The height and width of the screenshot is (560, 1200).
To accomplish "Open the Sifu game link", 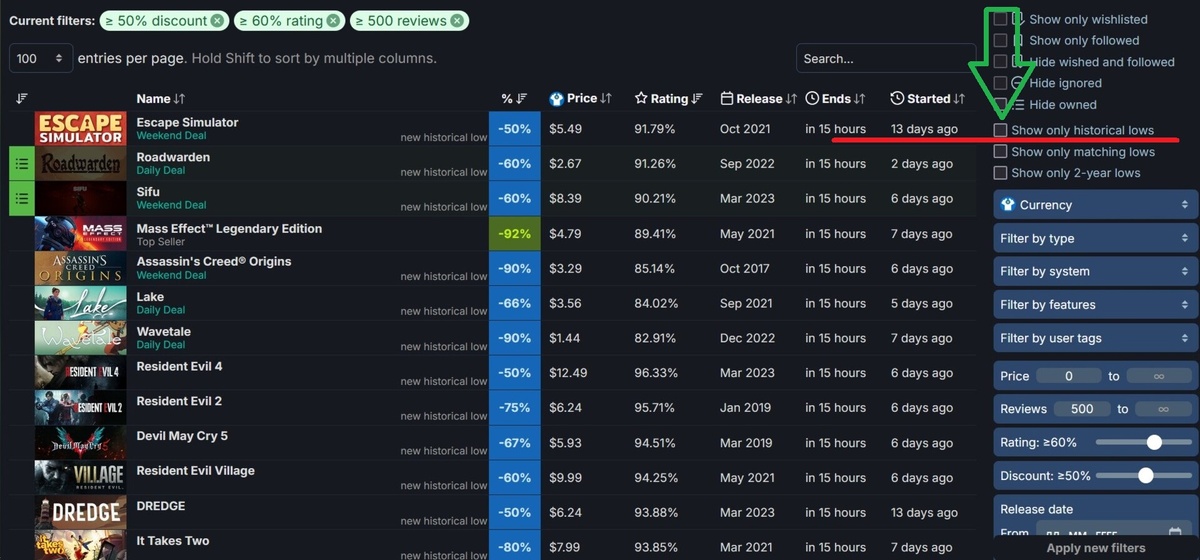I will (148, 192).
